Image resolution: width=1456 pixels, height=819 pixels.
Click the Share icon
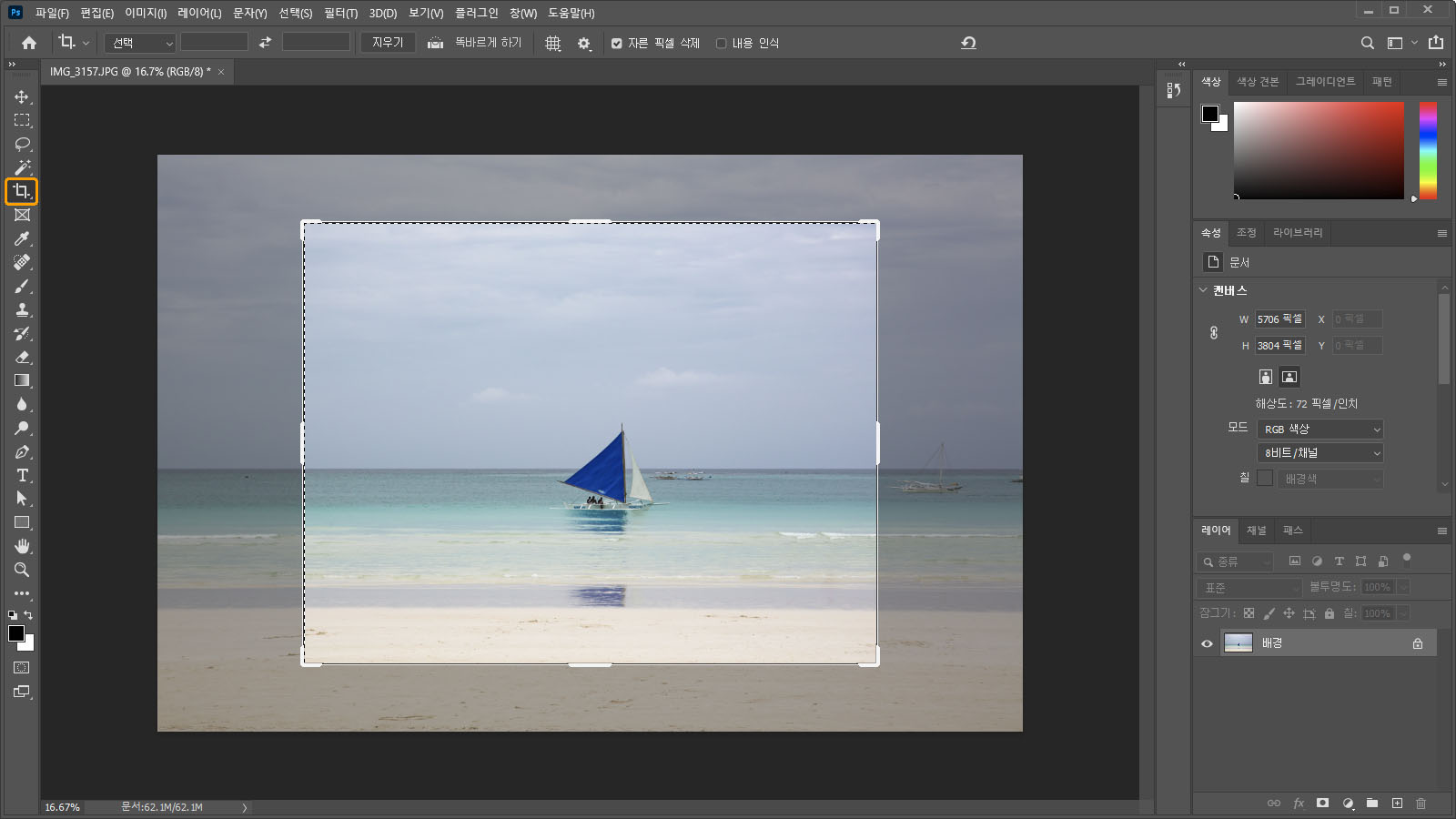(1436, 42)
